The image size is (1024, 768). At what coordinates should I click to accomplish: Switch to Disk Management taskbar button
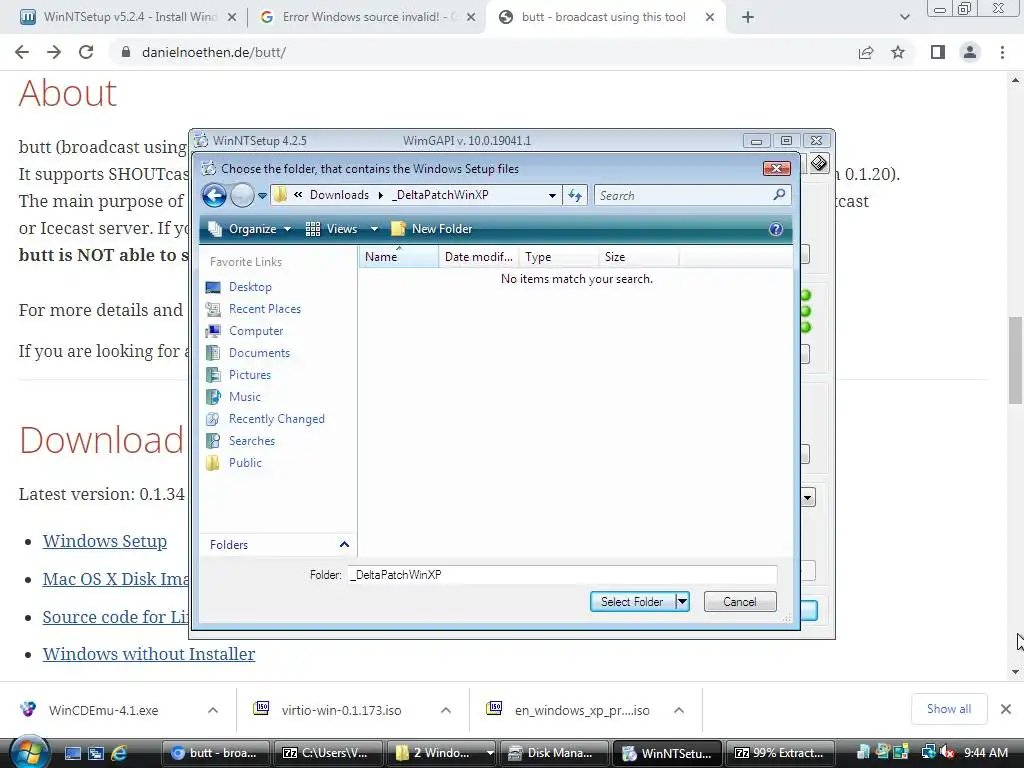tap(555, 753)
